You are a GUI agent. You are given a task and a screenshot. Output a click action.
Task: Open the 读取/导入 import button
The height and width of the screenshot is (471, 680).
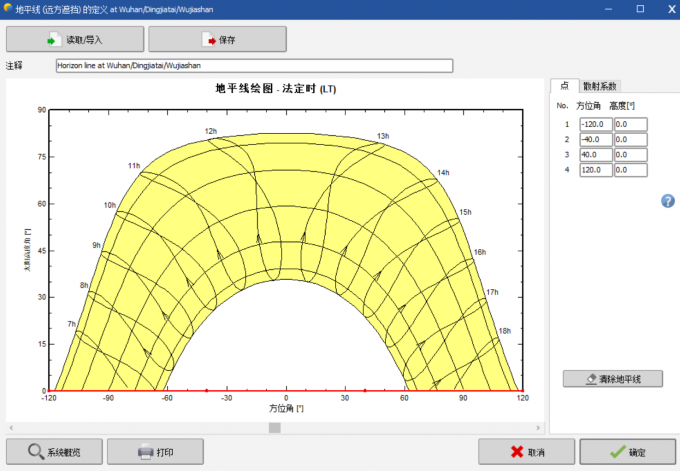click(x=75, y=39)
